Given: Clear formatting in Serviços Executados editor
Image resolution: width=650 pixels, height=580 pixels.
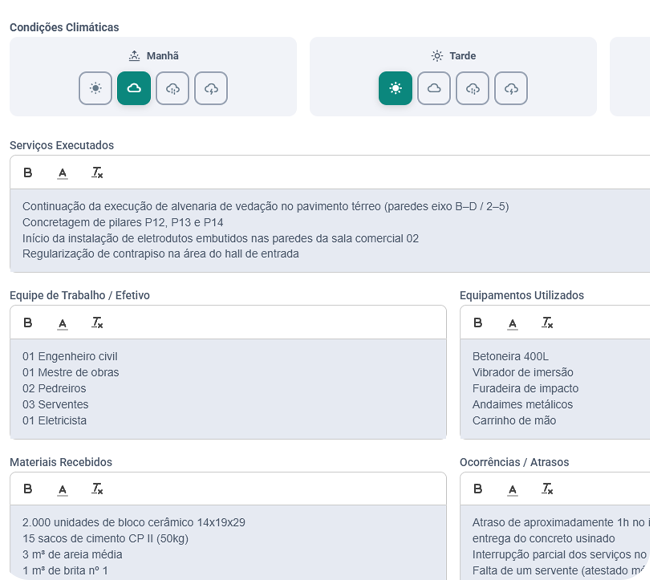Looking at the screenshot, I should pos(97,172).
